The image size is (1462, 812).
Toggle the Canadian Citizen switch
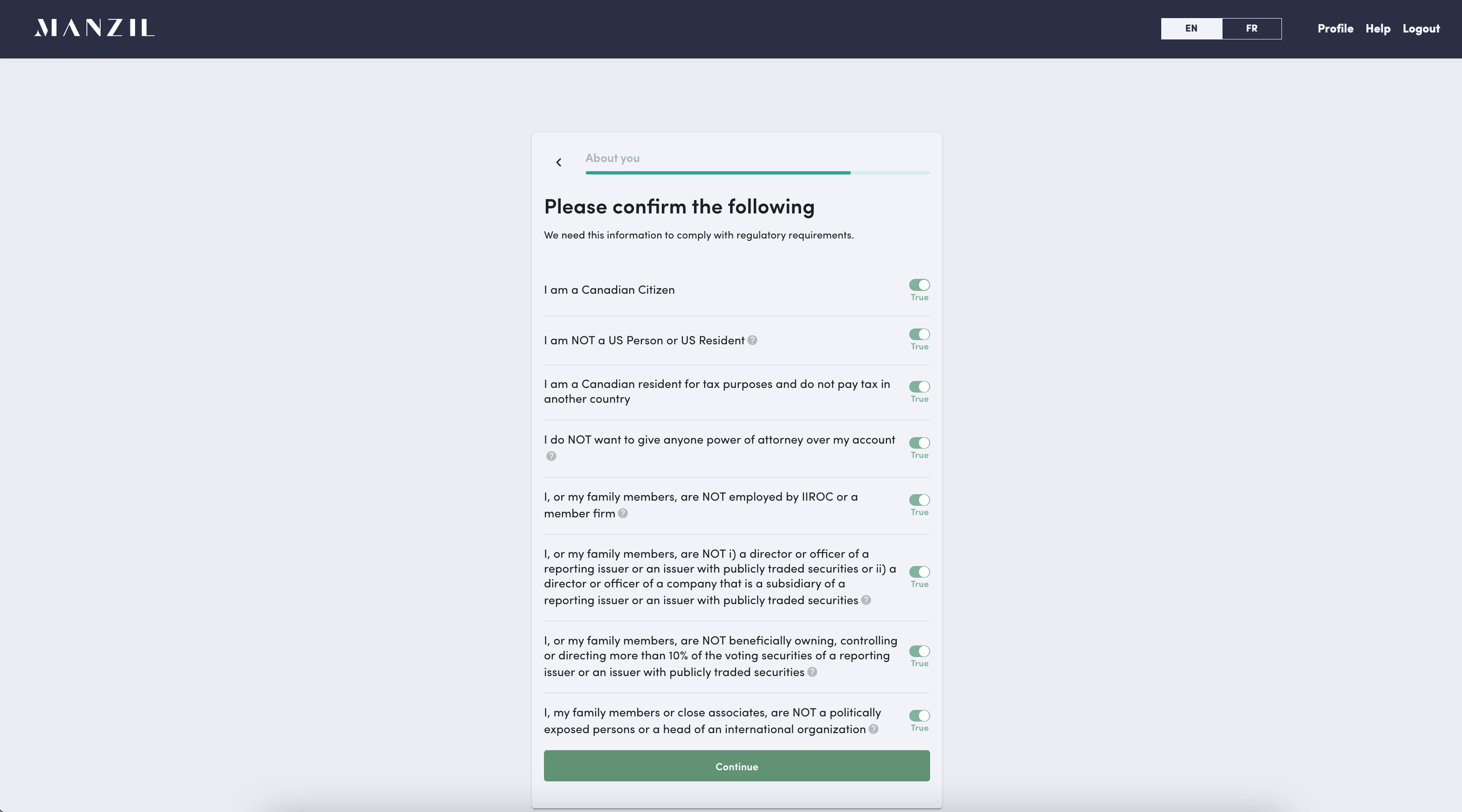click(919, 285)
